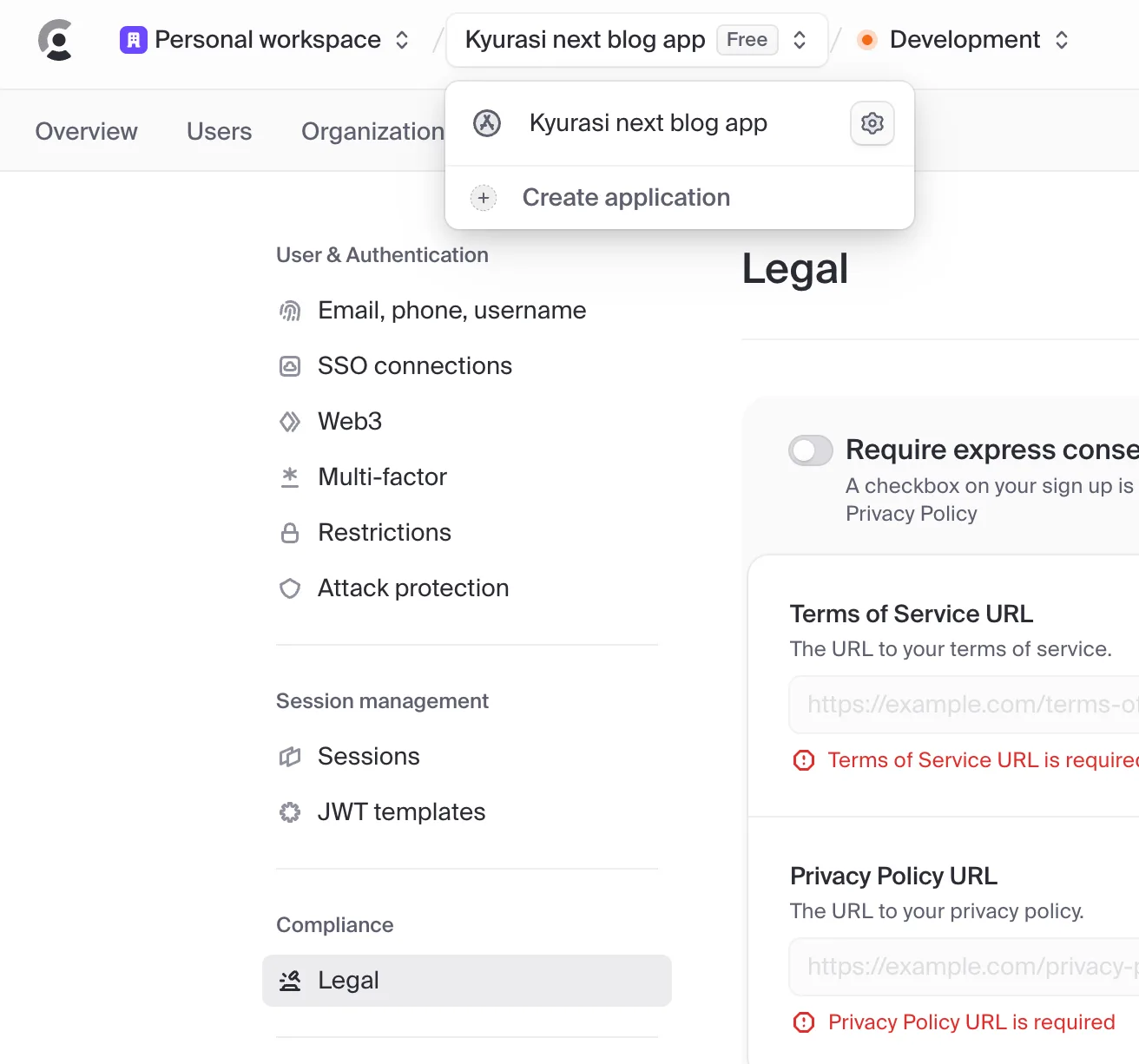Viewport: 1139px width, 1064px height.
Task: Open Sessions in the sidebar
Action: (x=369, y=757)
